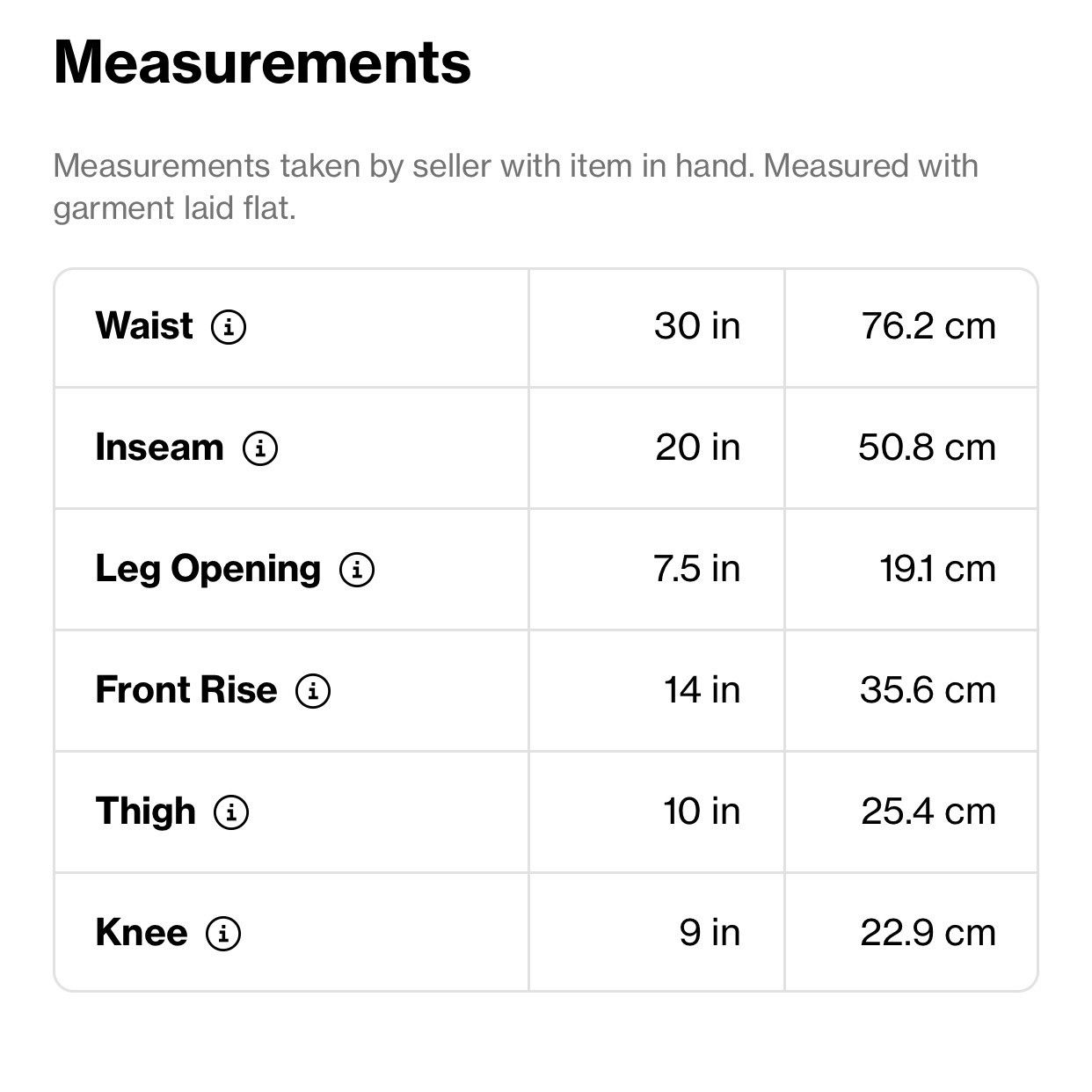The image size is (1092, 1092).
Task: Open the Waist info icon
Action: pyautogui.click(x=229, y=327)
